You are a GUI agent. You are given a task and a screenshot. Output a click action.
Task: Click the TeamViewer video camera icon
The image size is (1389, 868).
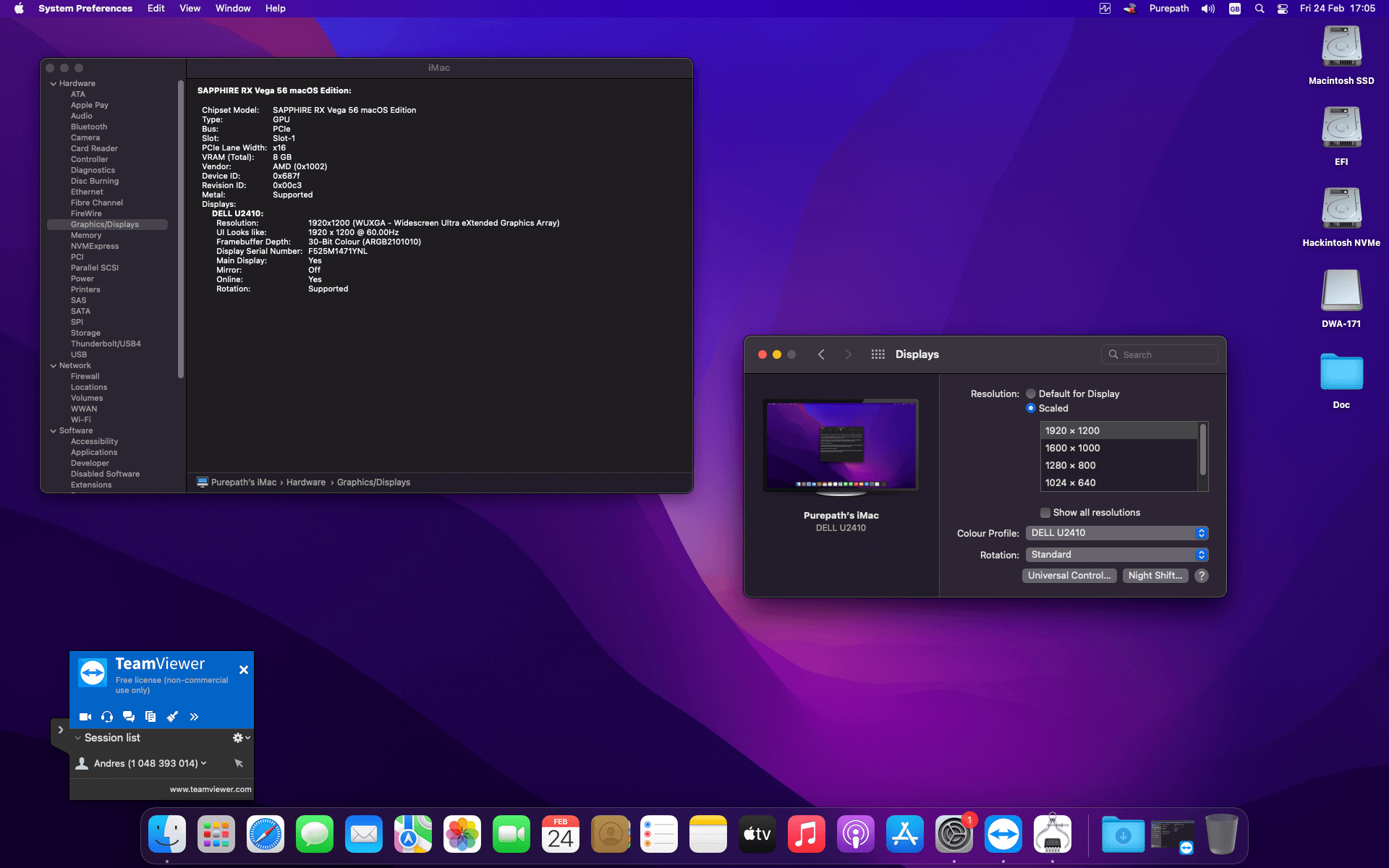(85, 717)
